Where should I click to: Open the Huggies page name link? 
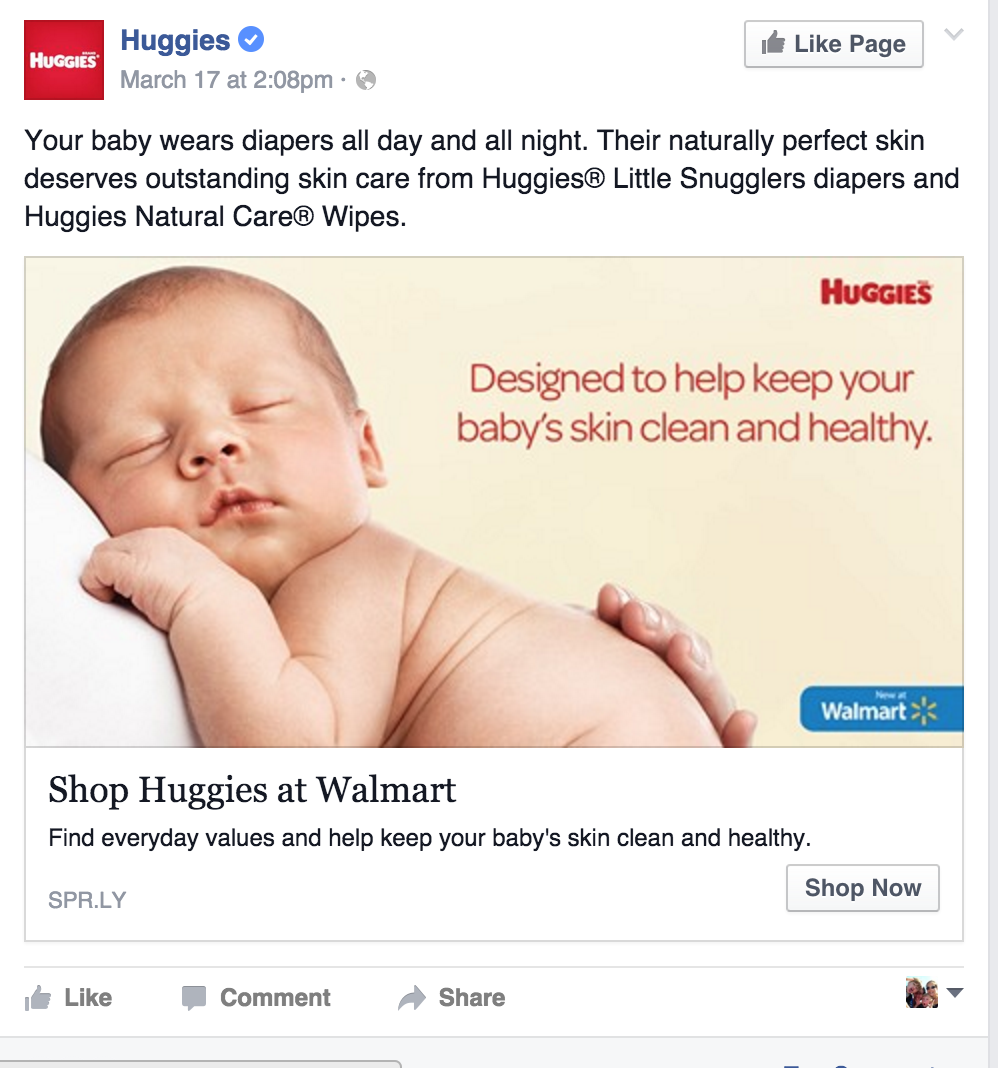pos(175,40)
